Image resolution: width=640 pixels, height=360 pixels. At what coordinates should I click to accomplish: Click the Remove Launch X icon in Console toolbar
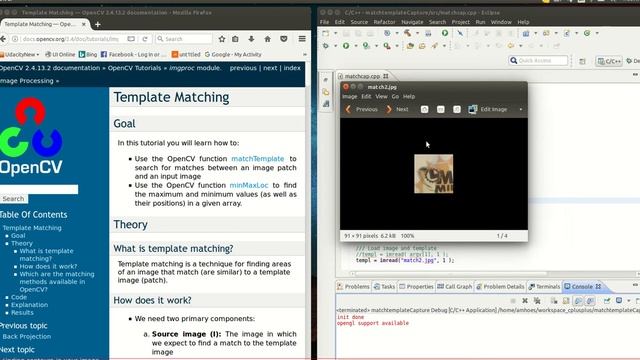click(x=525, y=301)
